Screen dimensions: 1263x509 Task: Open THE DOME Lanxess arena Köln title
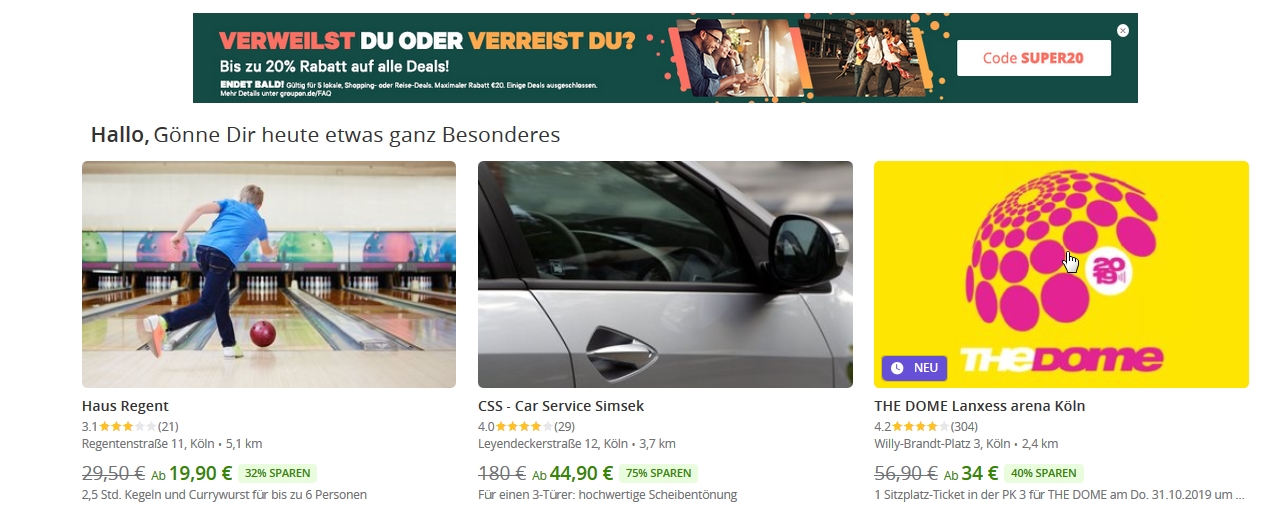979,406
